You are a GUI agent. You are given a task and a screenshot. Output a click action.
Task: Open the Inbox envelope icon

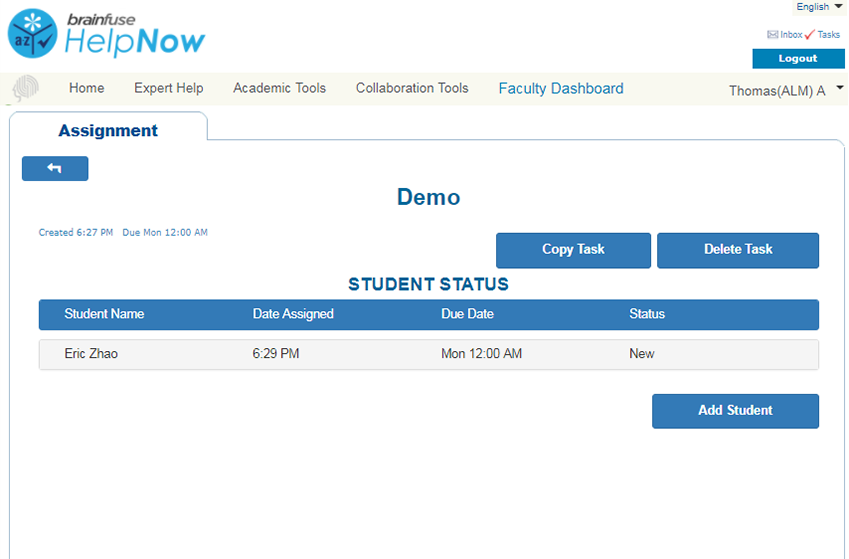[x=773, y=35]
